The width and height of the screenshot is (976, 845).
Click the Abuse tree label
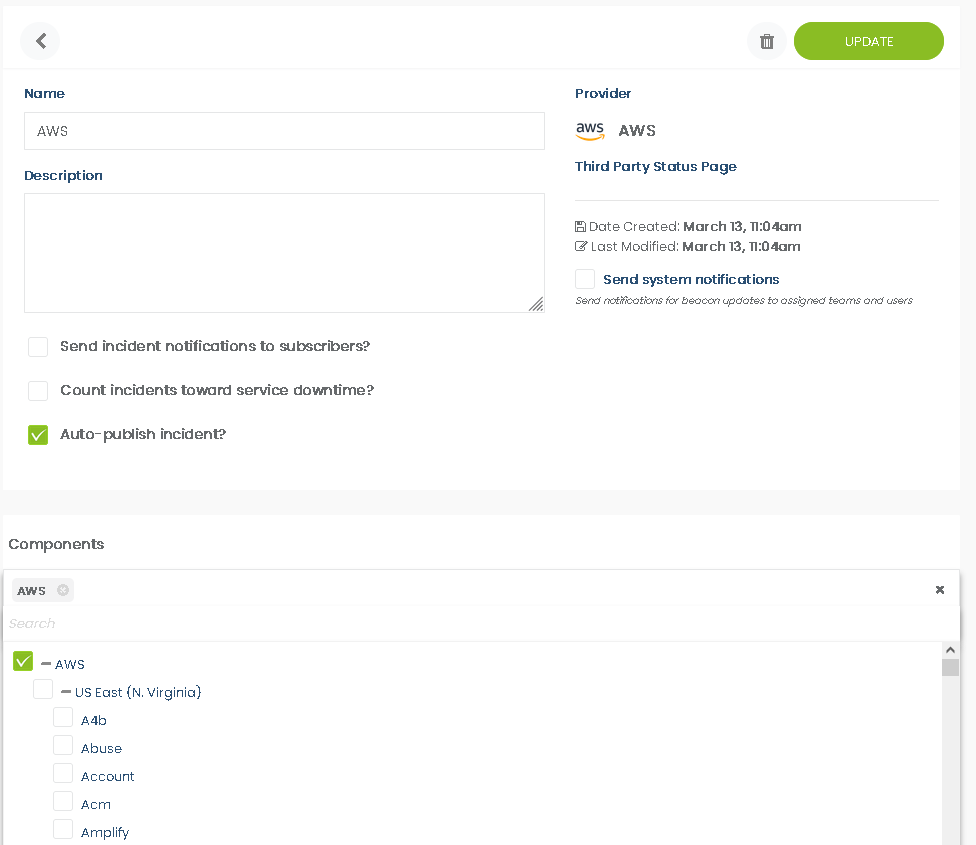coord(101,749)
